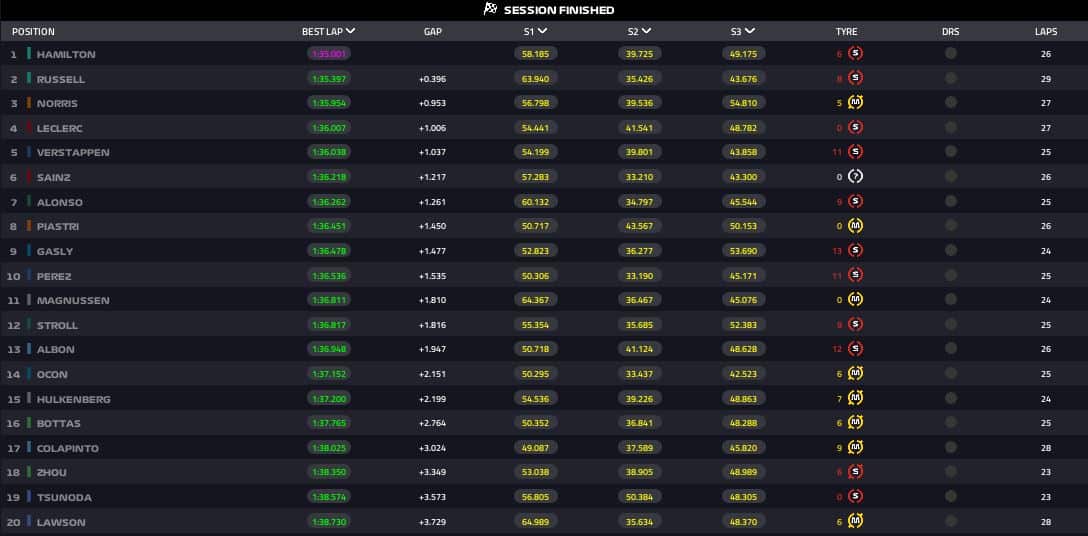Click the Position column header
The height and width of the screenshot is (536, 1088).
(x=33, y=31)
